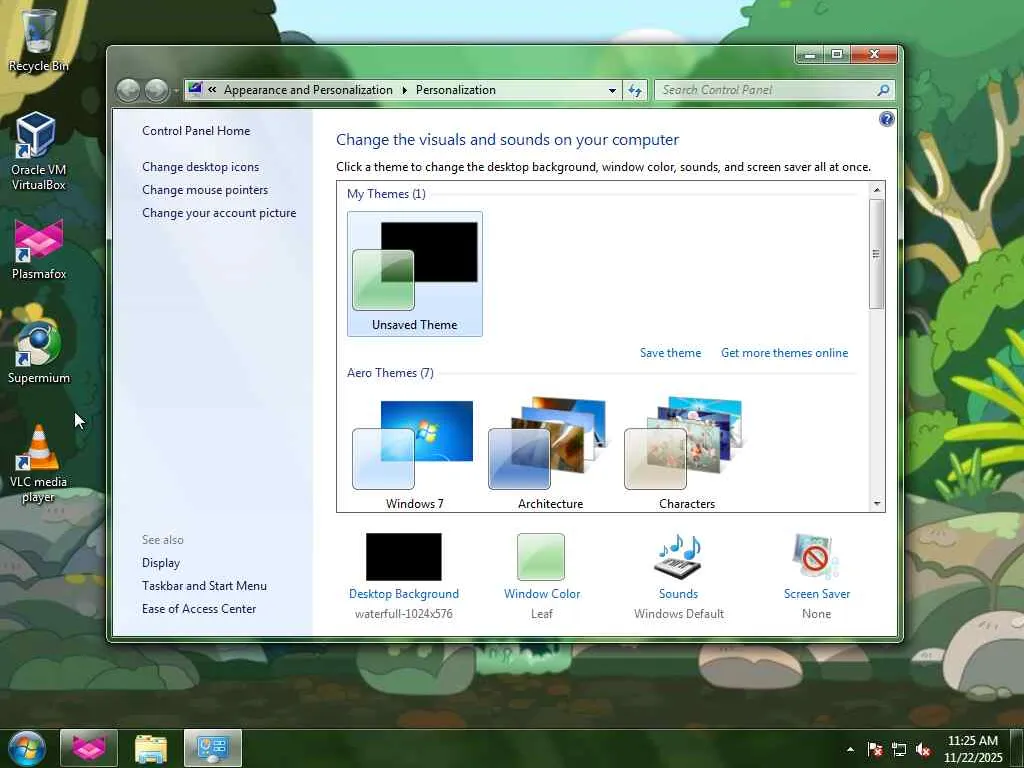
Task: Open the Recycle Bin desktop icon
Action: [38, 38]
